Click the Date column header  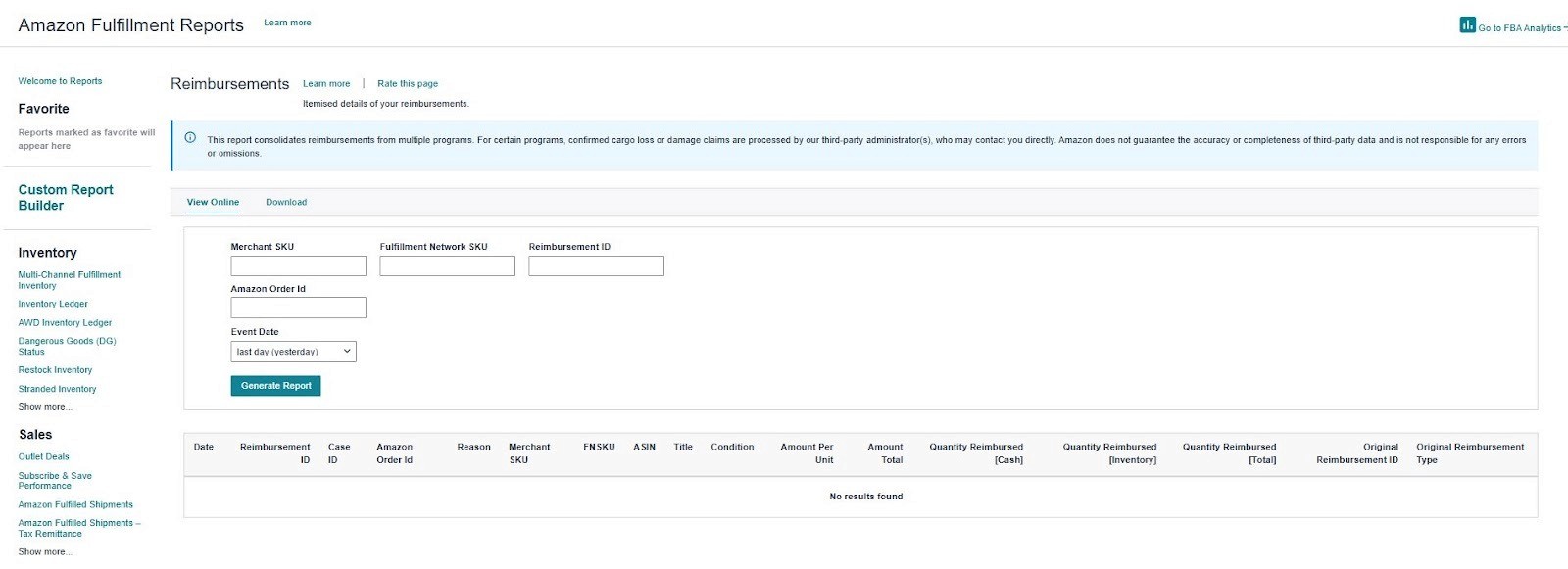coord(204,447)
